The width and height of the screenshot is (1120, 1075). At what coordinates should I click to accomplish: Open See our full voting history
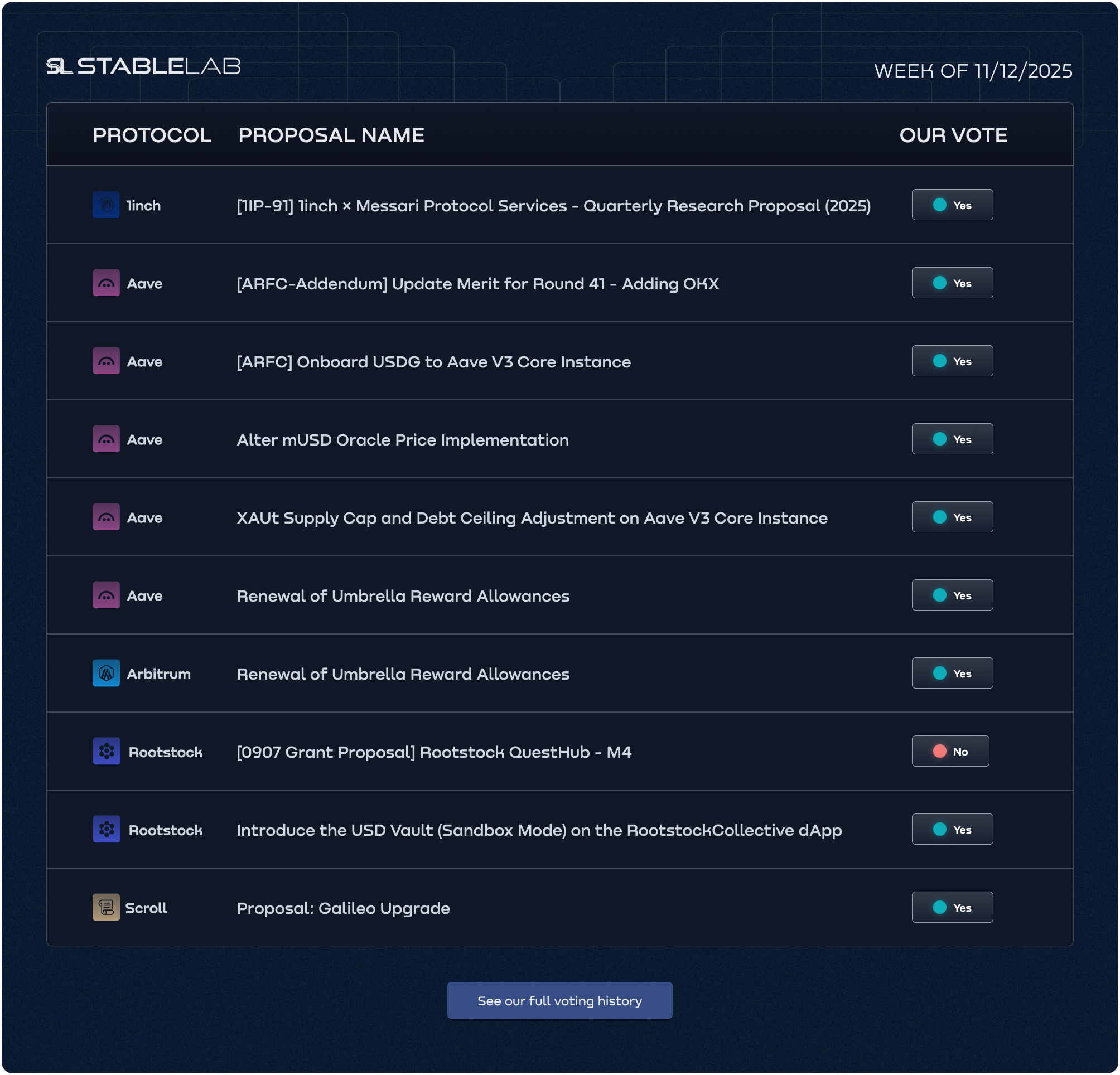[x=559, y=1001]
